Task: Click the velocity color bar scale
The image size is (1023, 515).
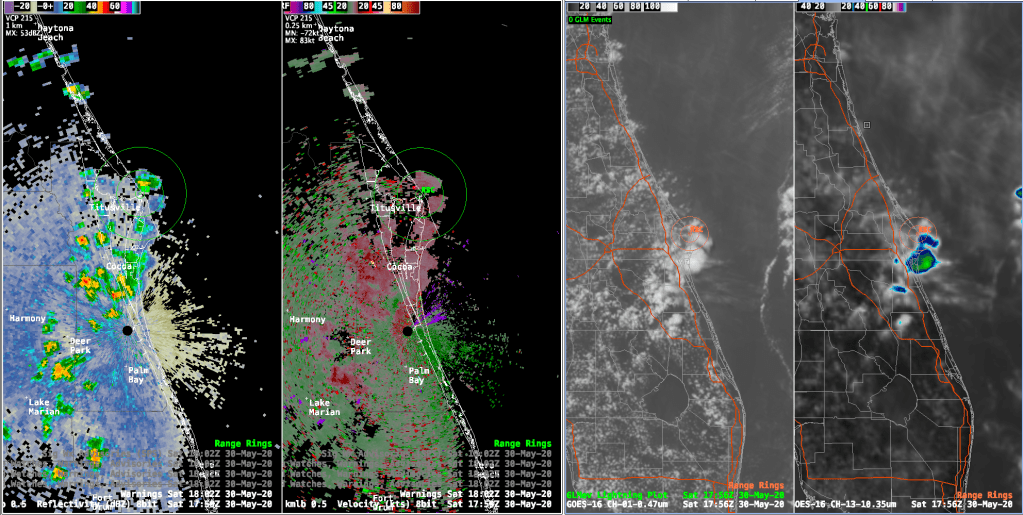Action: [350, 7]
